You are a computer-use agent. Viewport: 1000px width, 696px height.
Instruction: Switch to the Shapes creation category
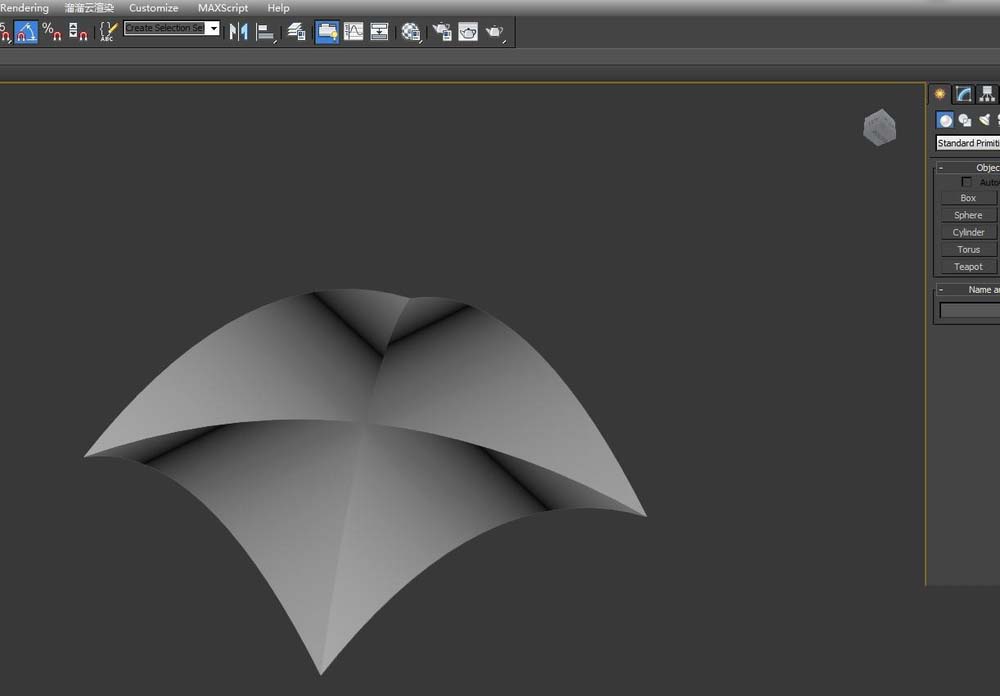964,119
